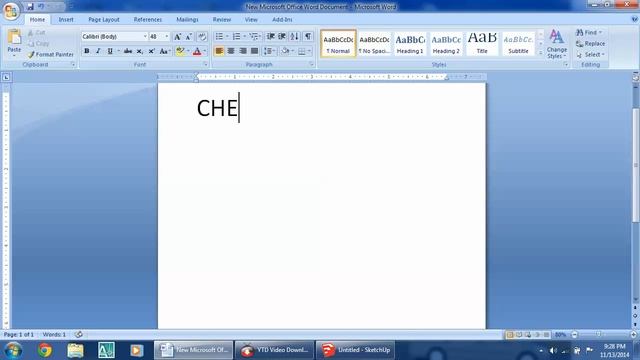
Task: Expand underline style dropdown arrow
Action: coord(118,51)
